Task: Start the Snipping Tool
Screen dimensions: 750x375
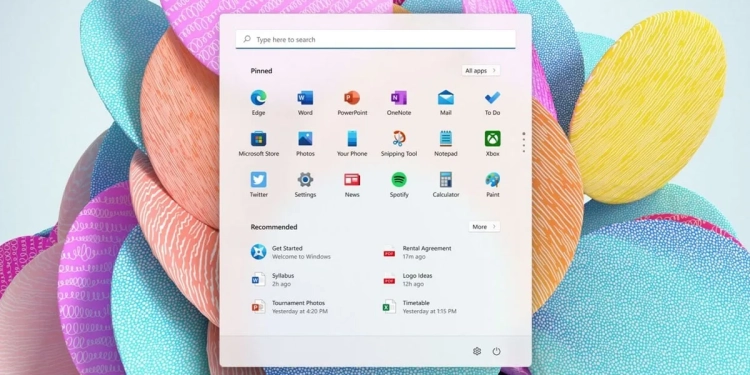Action: 399,143
